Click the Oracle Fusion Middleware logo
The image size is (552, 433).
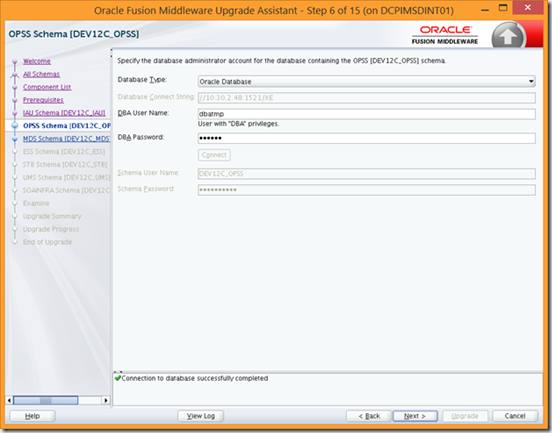click(x=445, y=35)
